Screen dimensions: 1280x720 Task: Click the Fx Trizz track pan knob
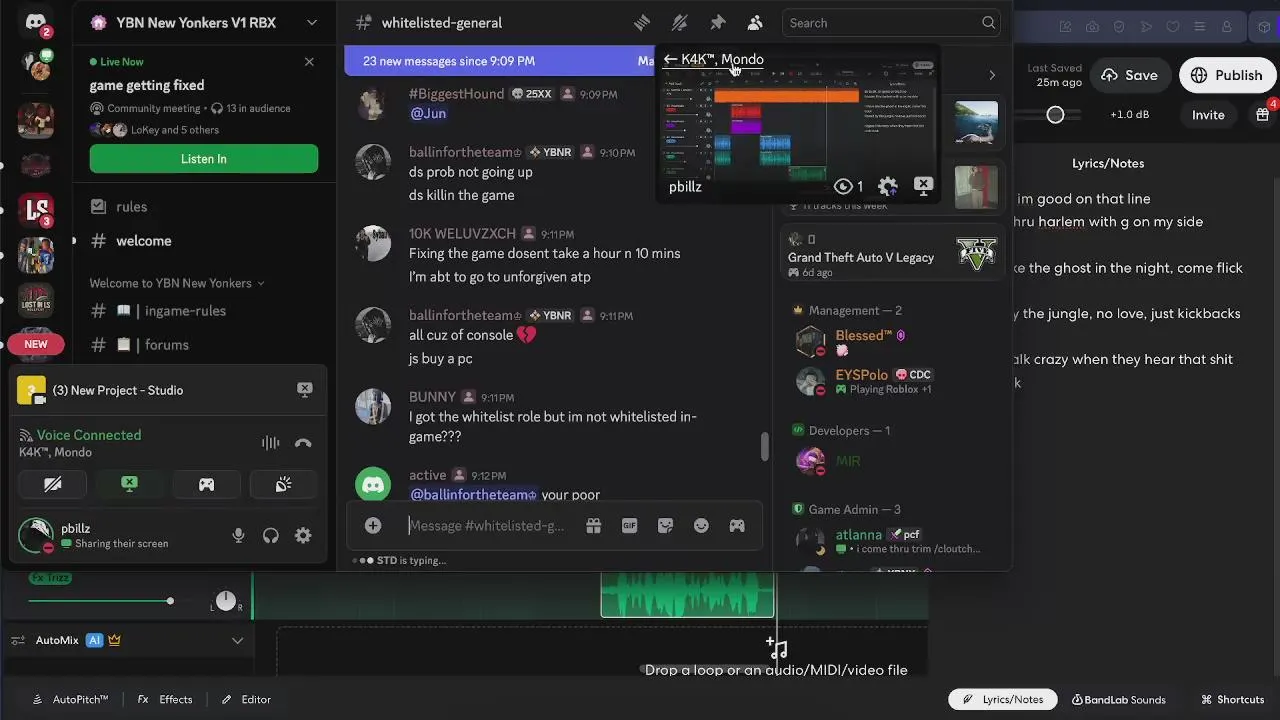pos(226,600)
